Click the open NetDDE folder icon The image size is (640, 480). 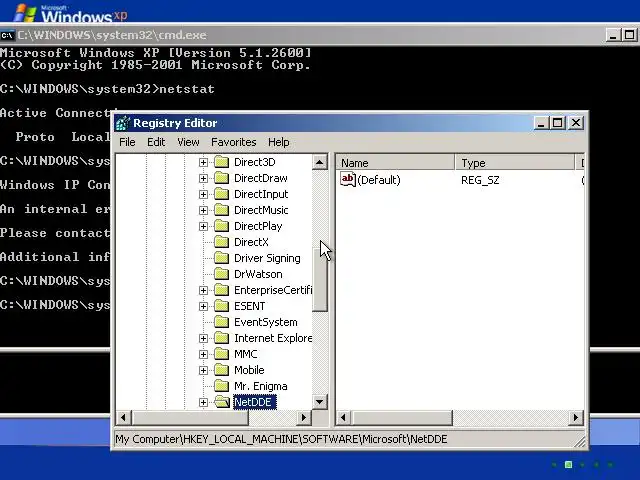point(222,402)
